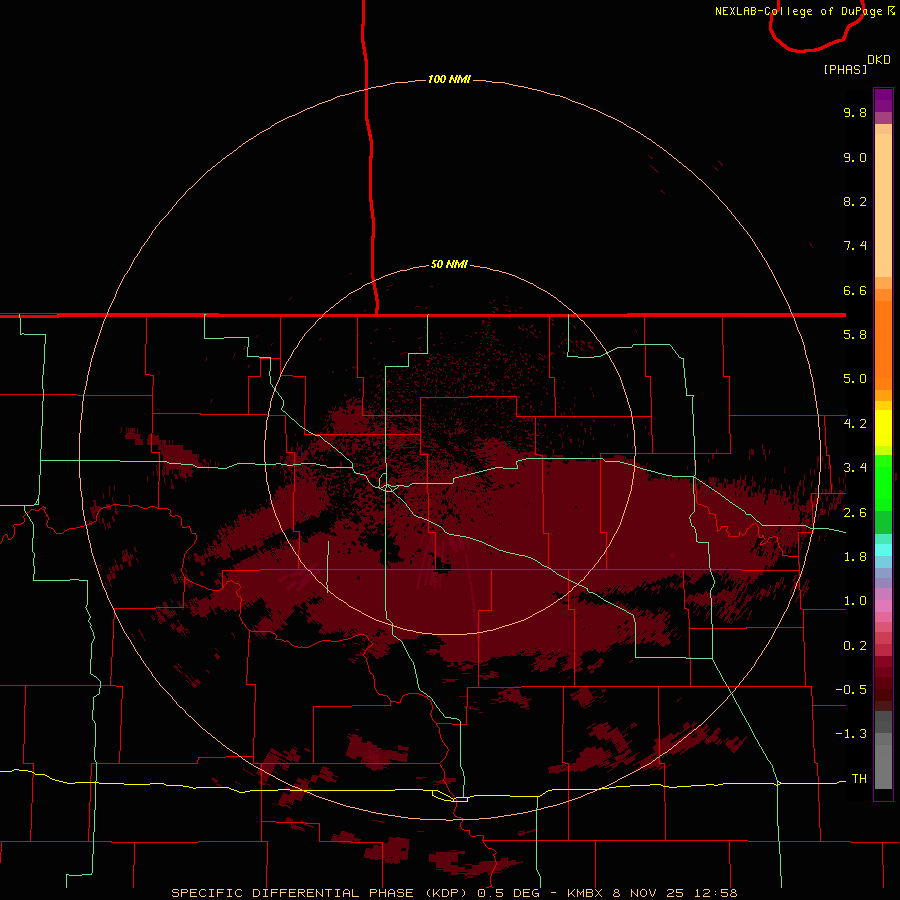Select the 5.8 value on the scale

tap(855, 335)
